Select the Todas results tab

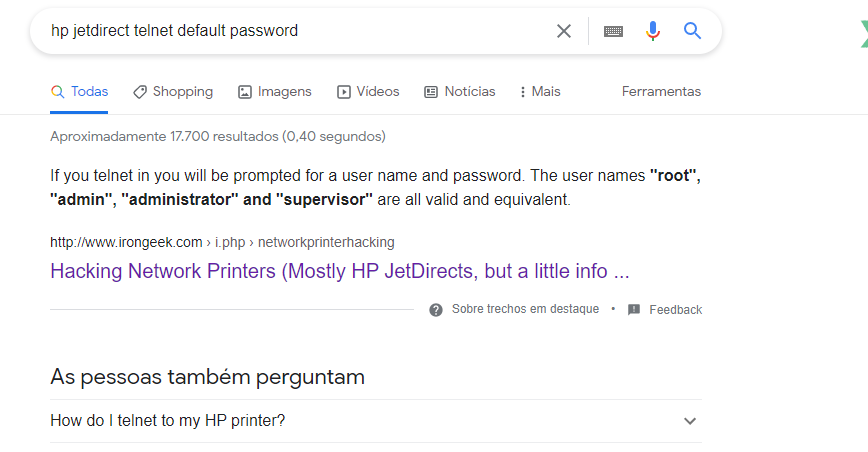click(x=80, y=92)
